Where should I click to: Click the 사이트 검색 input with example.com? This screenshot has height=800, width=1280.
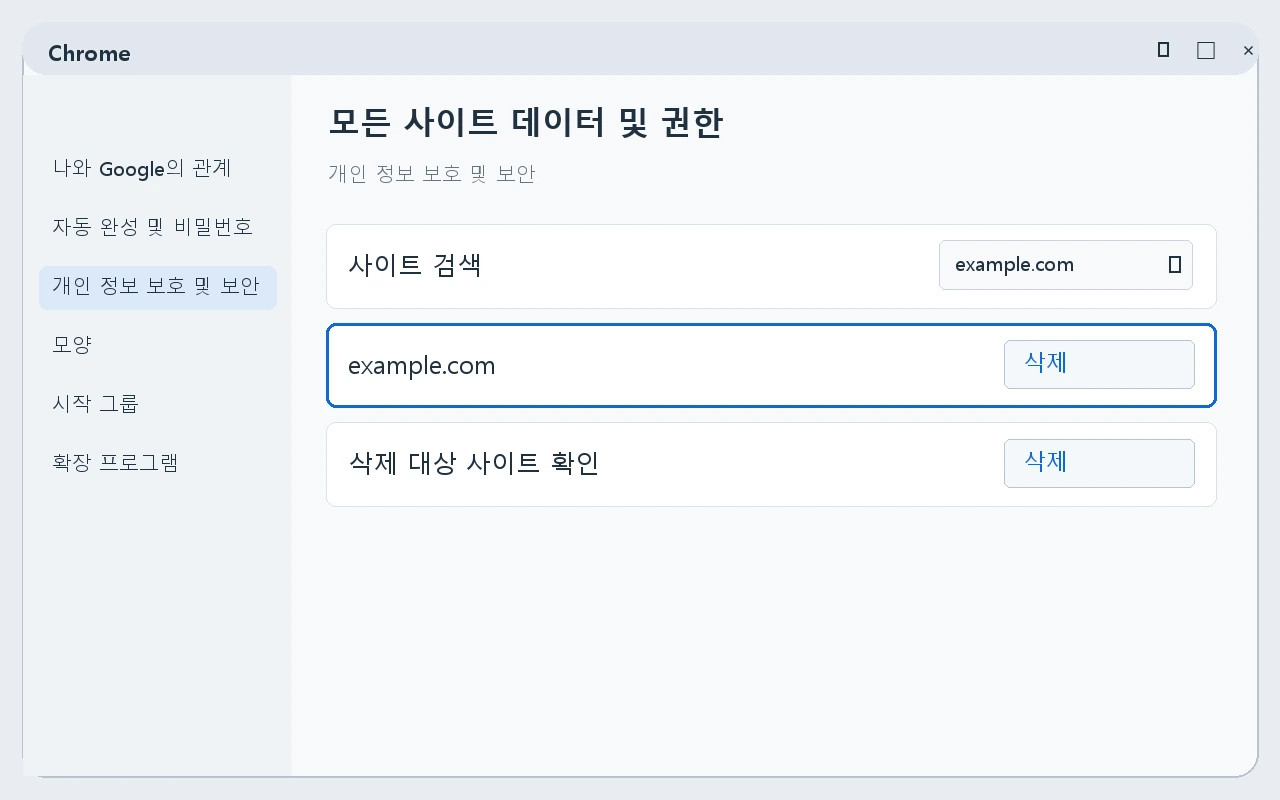click(x=1065, y=265)
